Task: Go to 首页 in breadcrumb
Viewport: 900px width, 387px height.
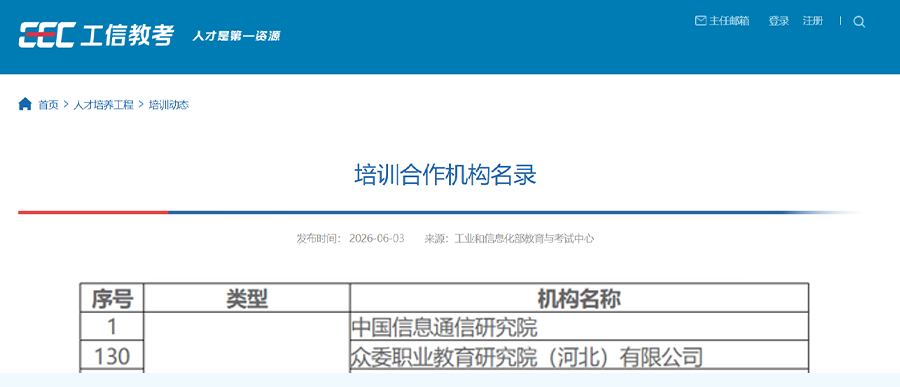Action: (48, 105)
